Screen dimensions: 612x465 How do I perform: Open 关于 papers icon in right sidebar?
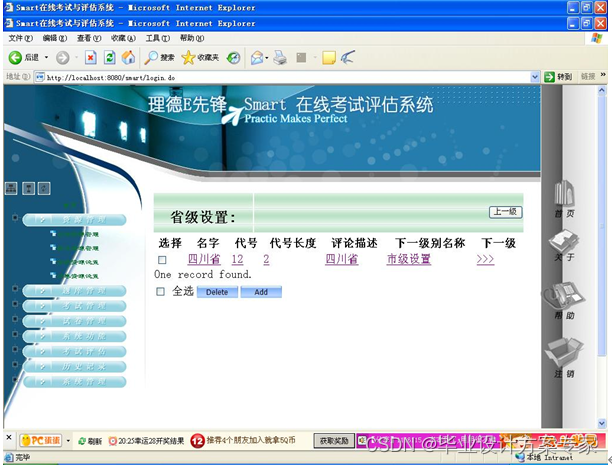click(x=564, y=241)
